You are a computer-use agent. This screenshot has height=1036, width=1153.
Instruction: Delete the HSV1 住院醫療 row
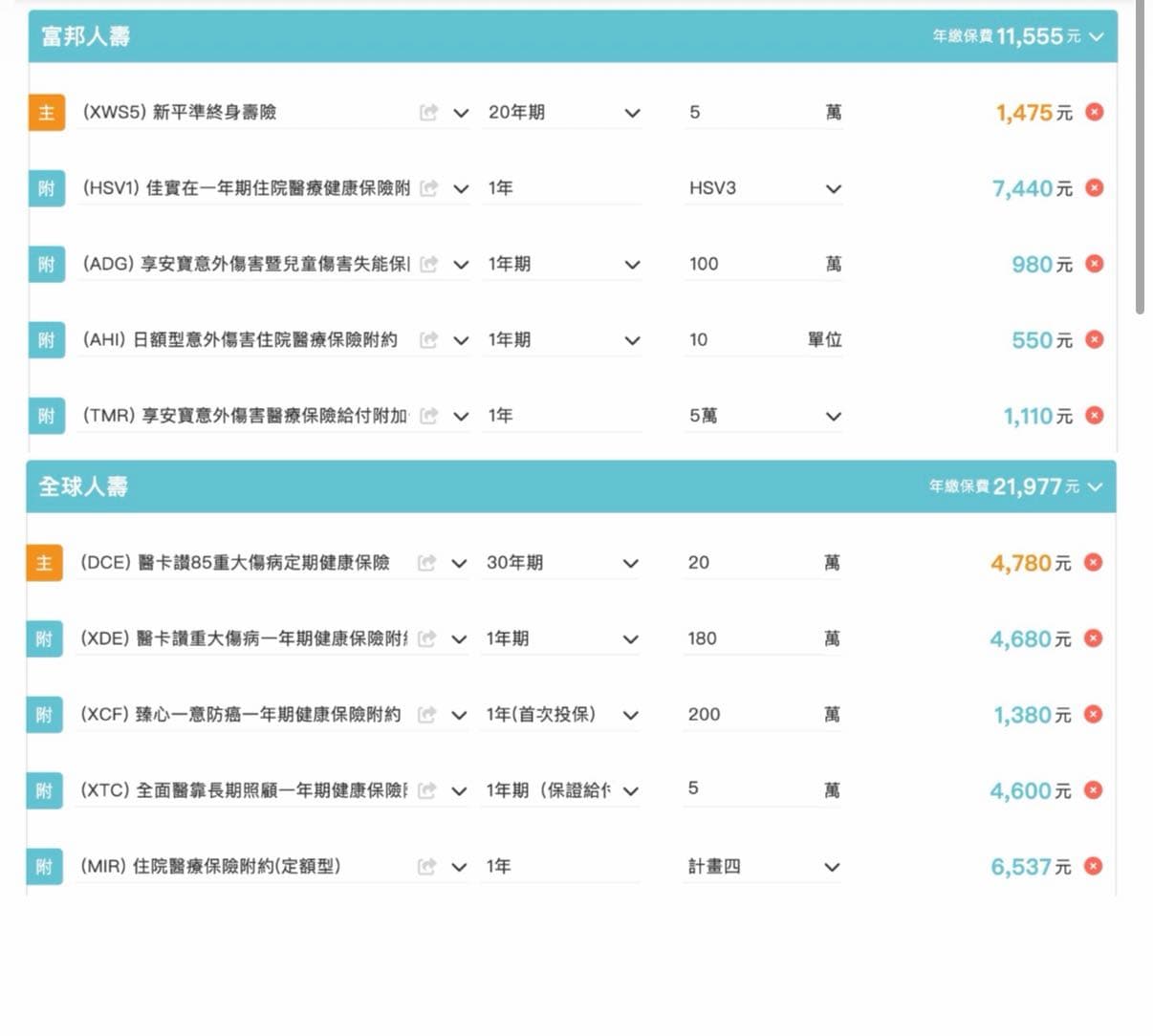[x=1095, y=187]
